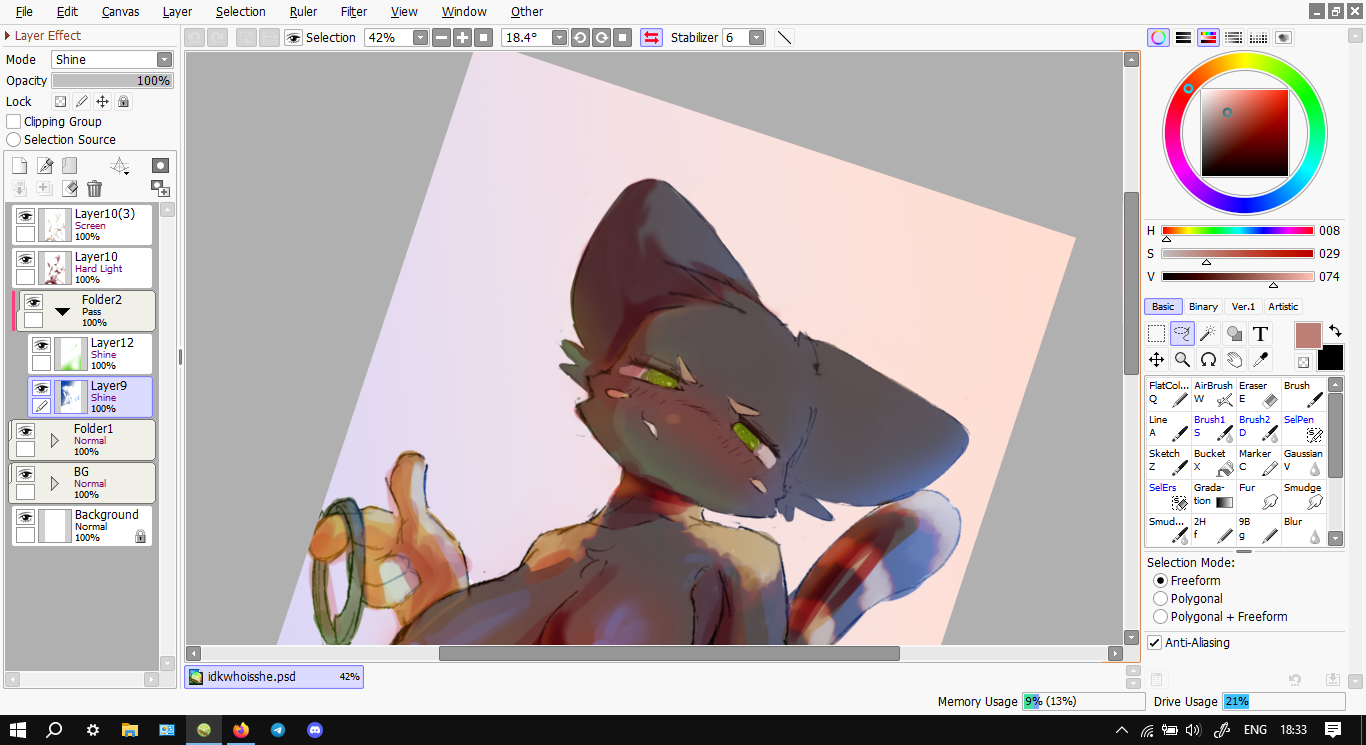Toggle horizontal flip view
Screen dimensions: 1366x745
(x=651, y=37)
